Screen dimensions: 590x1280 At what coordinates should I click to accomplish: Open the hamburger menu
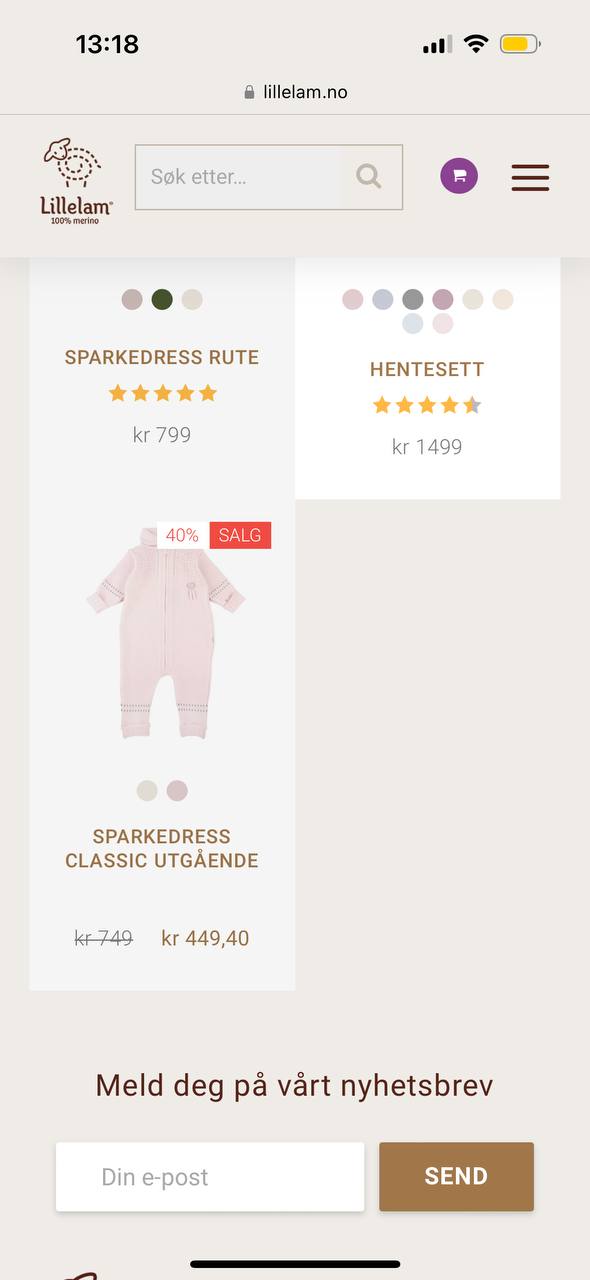click(530, 177)
